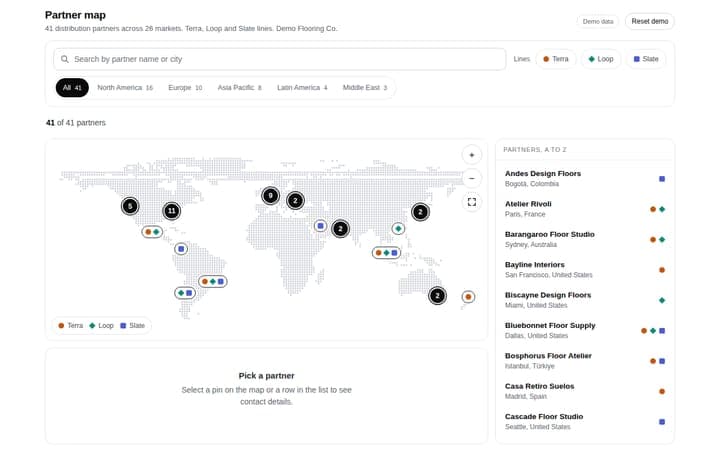Image resolution: width=720 pixels, height=450 pixels.
Task: Toggle the Terra line filter
Action: point(556,59)
